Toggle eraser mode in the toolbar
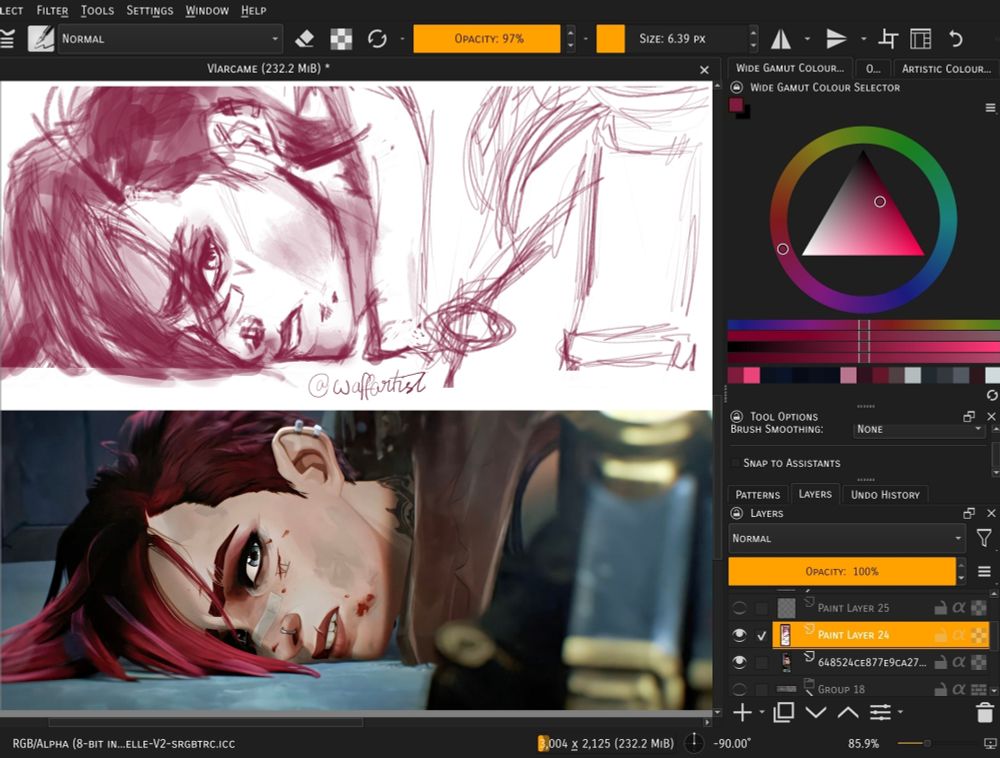1000x758 pixels. pos(304,39)
